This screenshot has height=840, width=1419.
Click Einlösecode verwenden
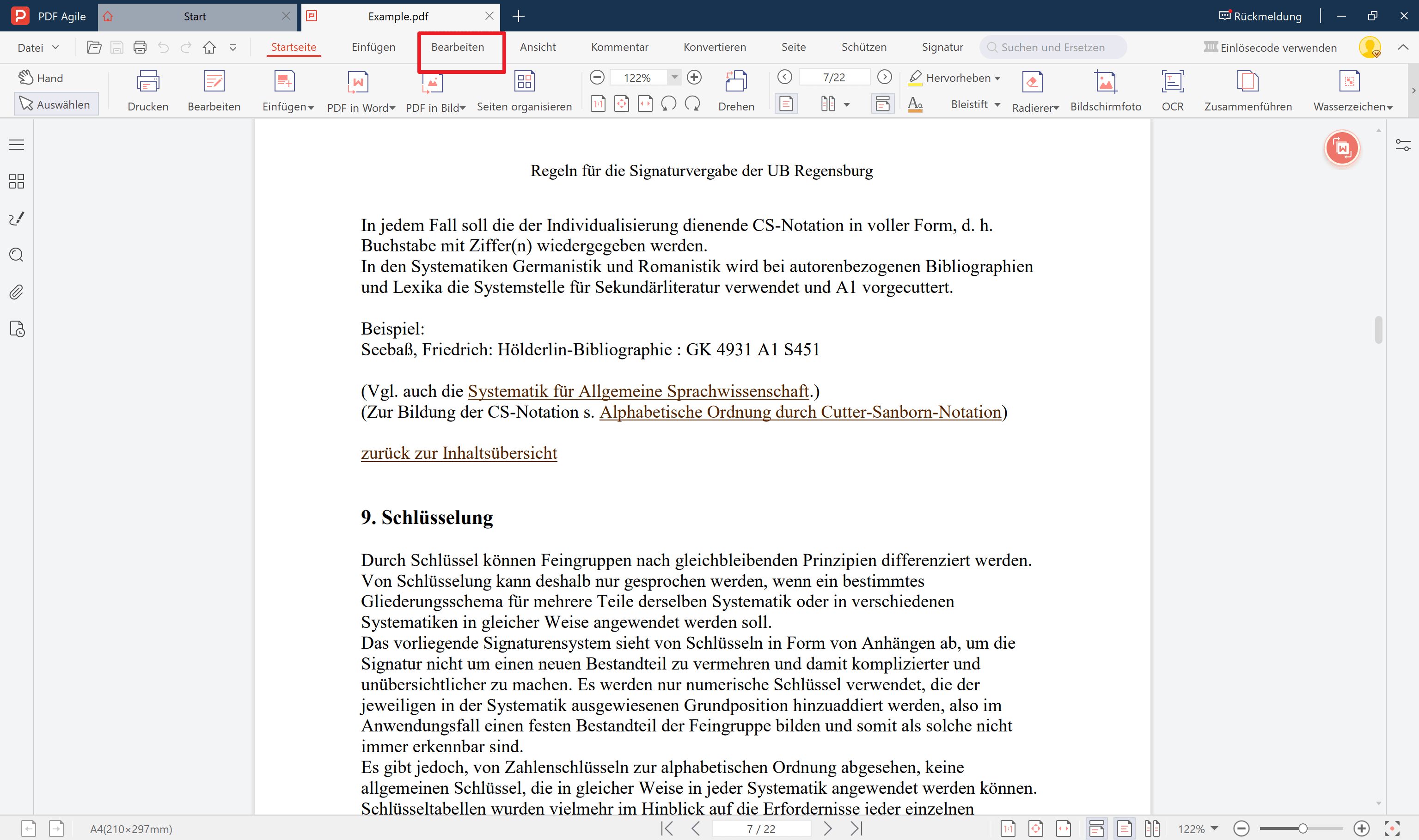pos(1270,48)
